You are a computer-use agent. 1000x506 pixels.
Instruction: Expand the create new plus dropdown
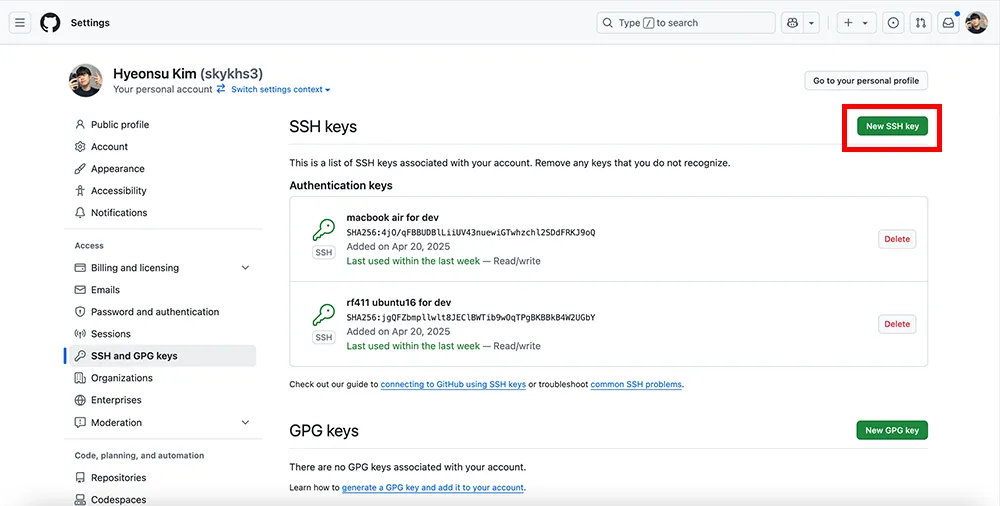(857, 23)
